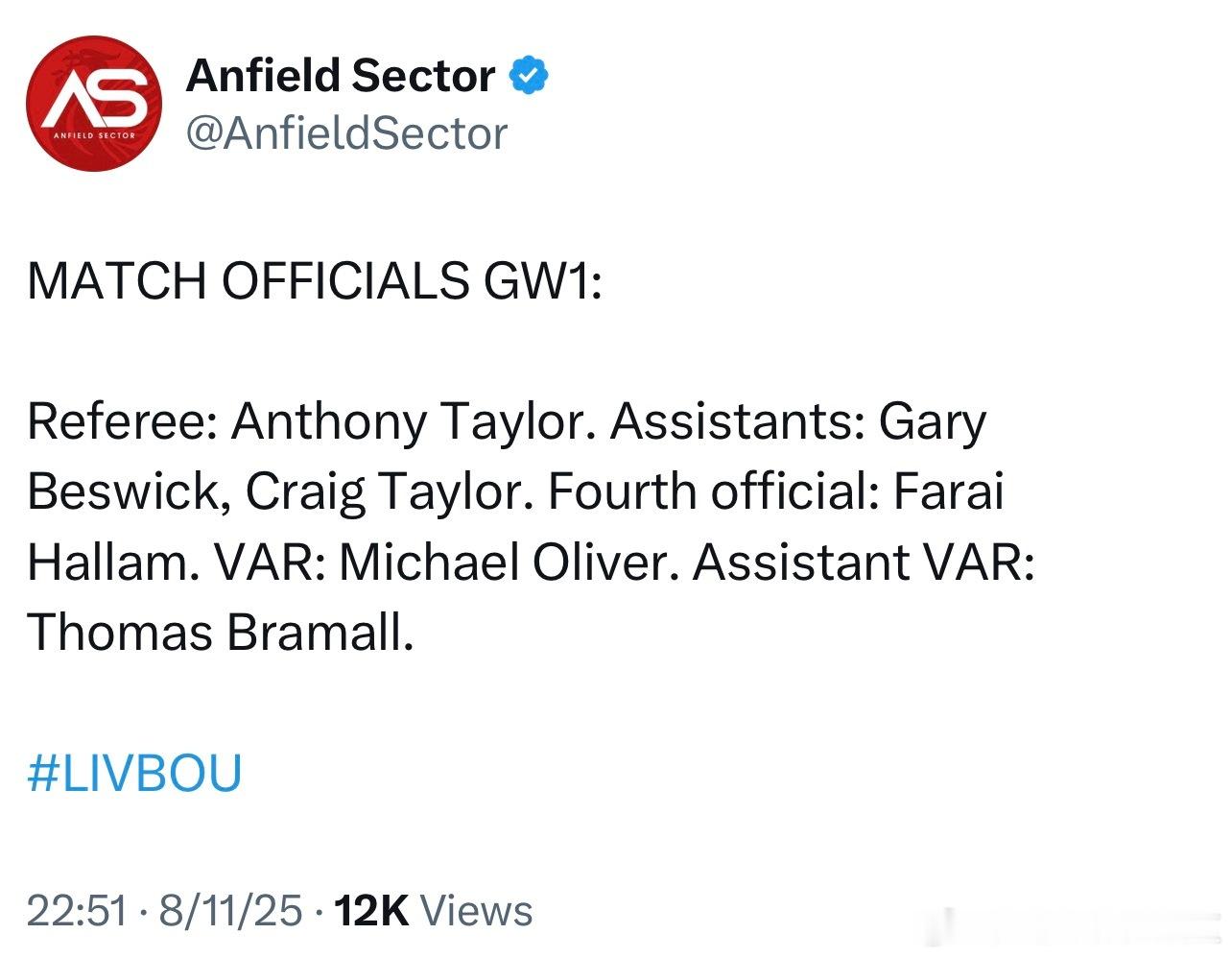Screen dimensions: 1232x958
Task: Click the word Views
Action: (477, 910)
